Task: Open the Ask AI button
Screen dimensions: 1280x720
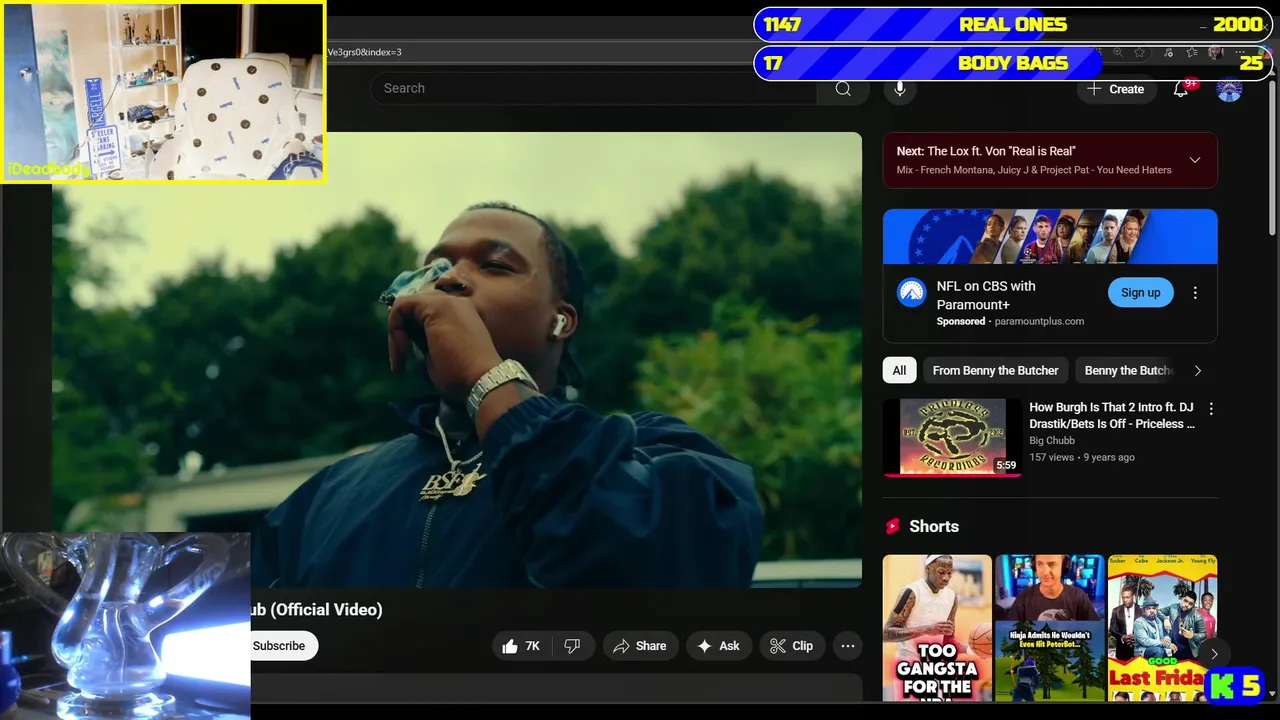Action: (719, 646)
